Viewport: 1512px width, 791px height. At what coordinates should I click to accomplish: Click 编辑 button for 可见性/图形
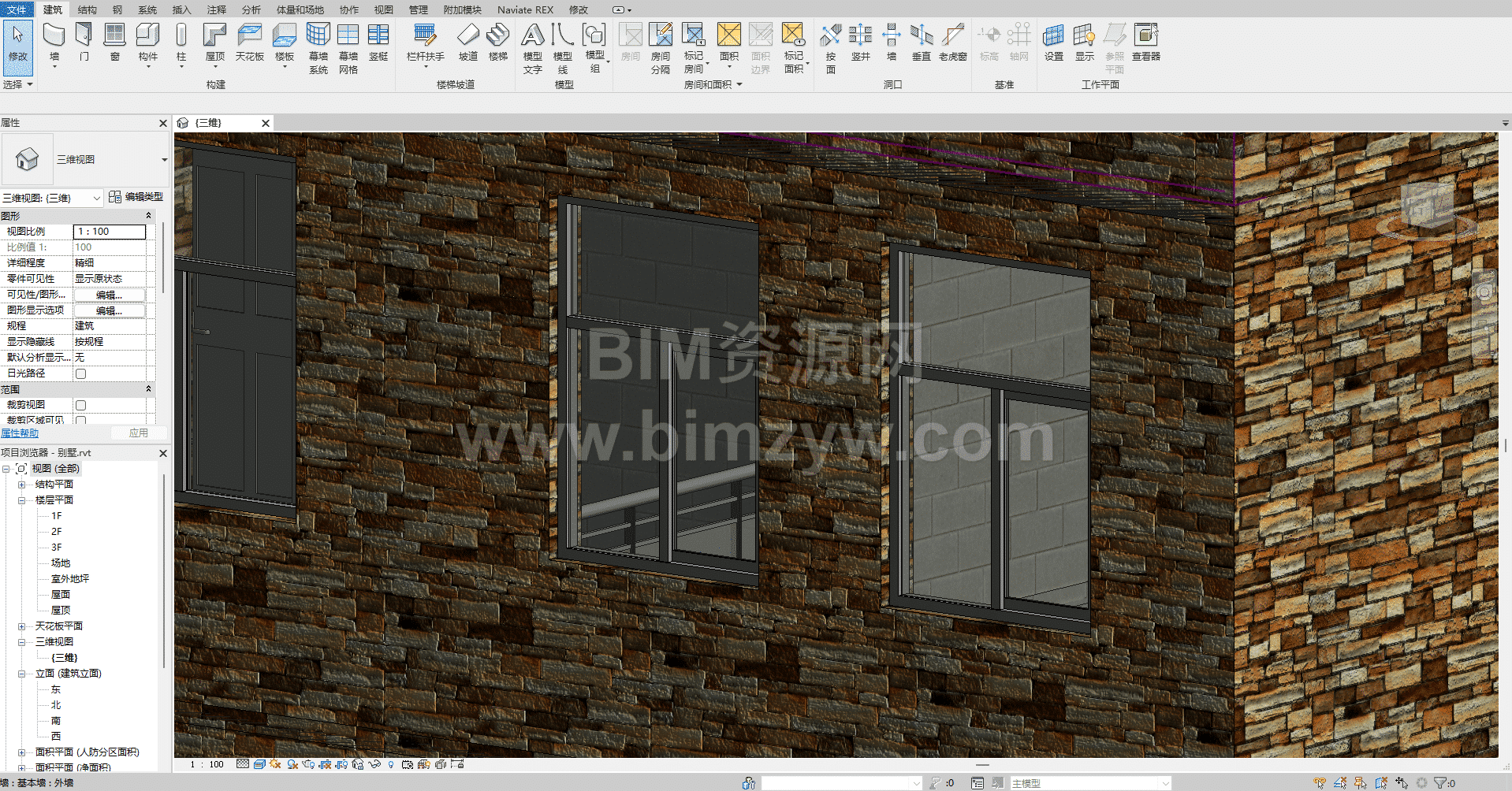tap(110, 295)
